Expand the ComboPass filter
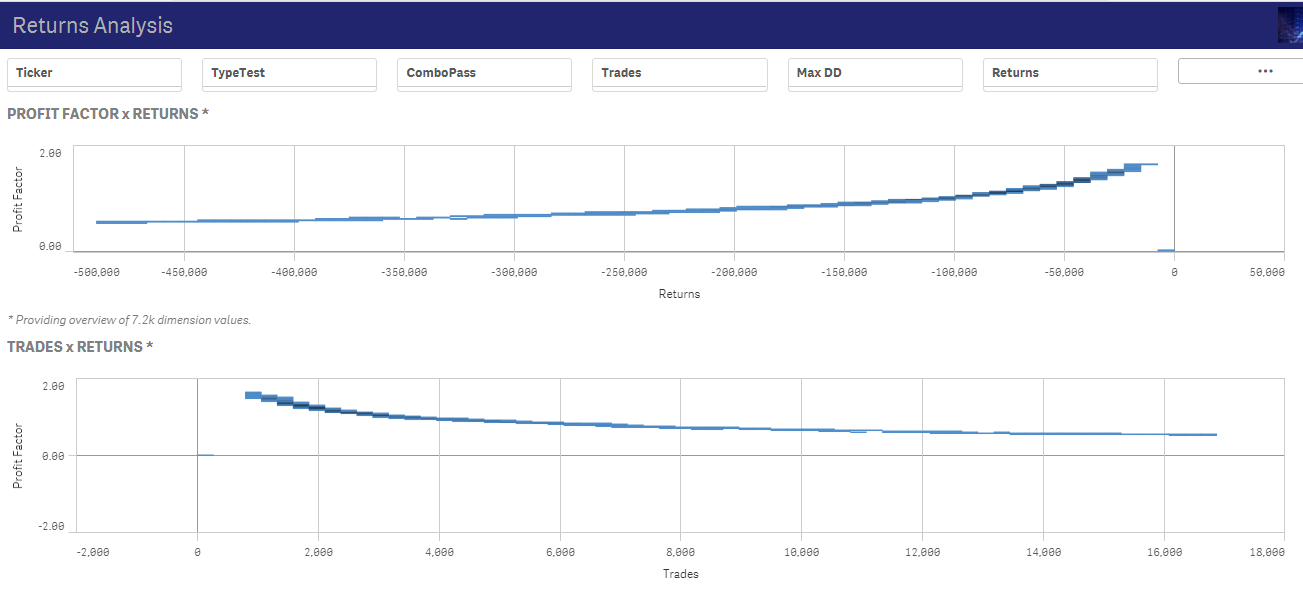This screenshot has width=1303, height=592. 484,73
